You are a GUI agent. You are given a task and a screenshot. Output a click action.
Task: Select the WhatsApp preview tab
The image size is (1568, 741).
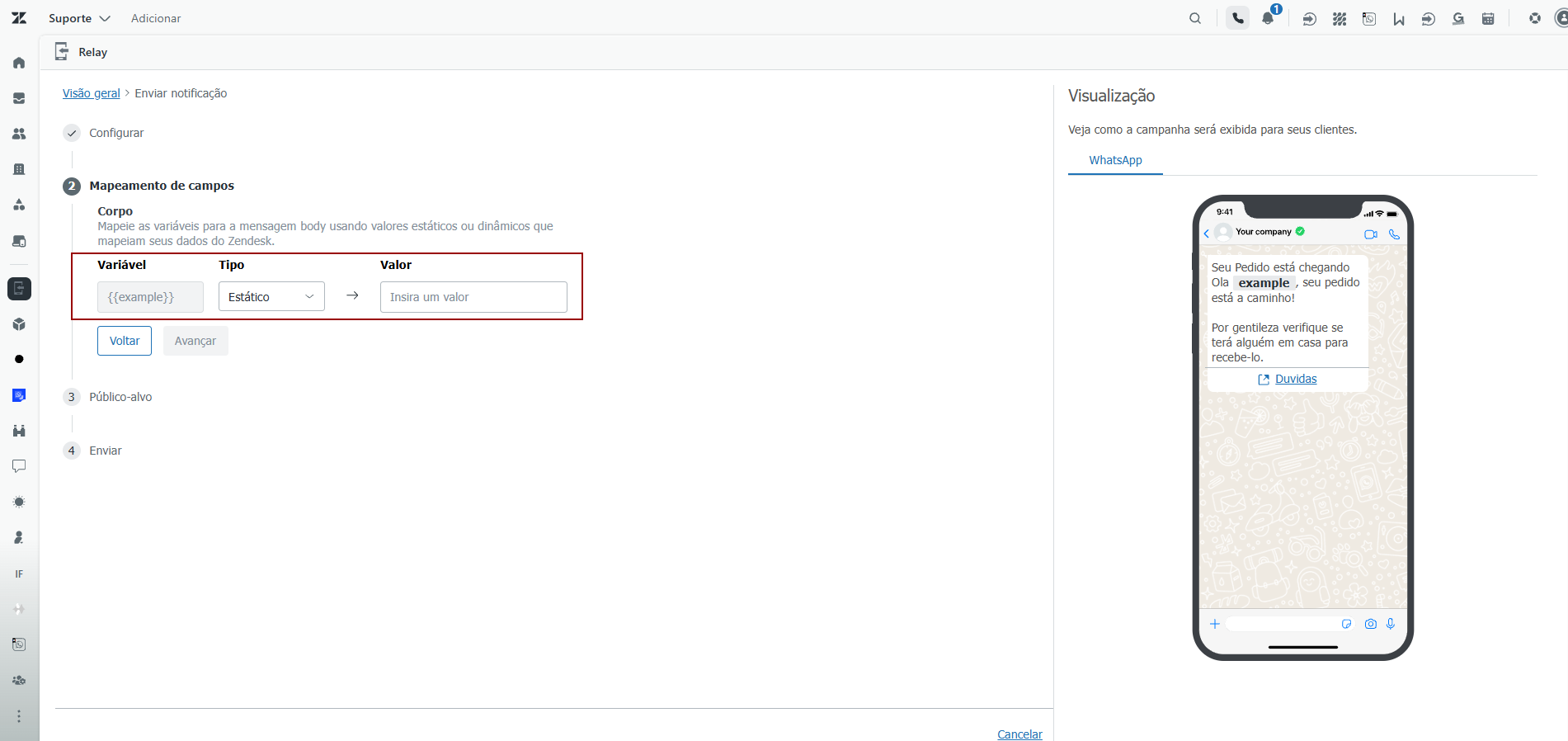1115,160
